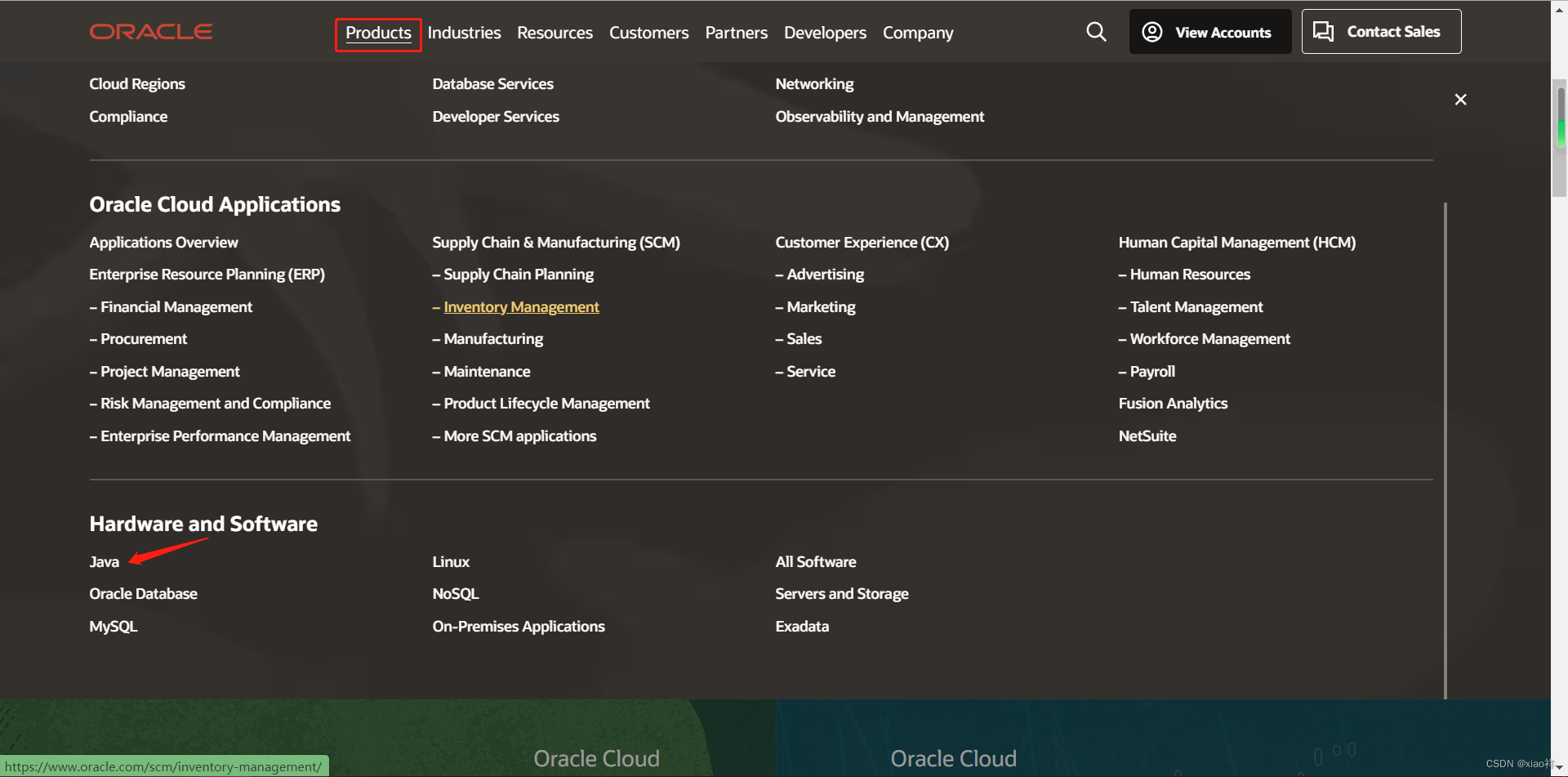Open Enterprise Resource Planning (ERP)
The height and width of the screenshot is (777, 1568).
207,275
